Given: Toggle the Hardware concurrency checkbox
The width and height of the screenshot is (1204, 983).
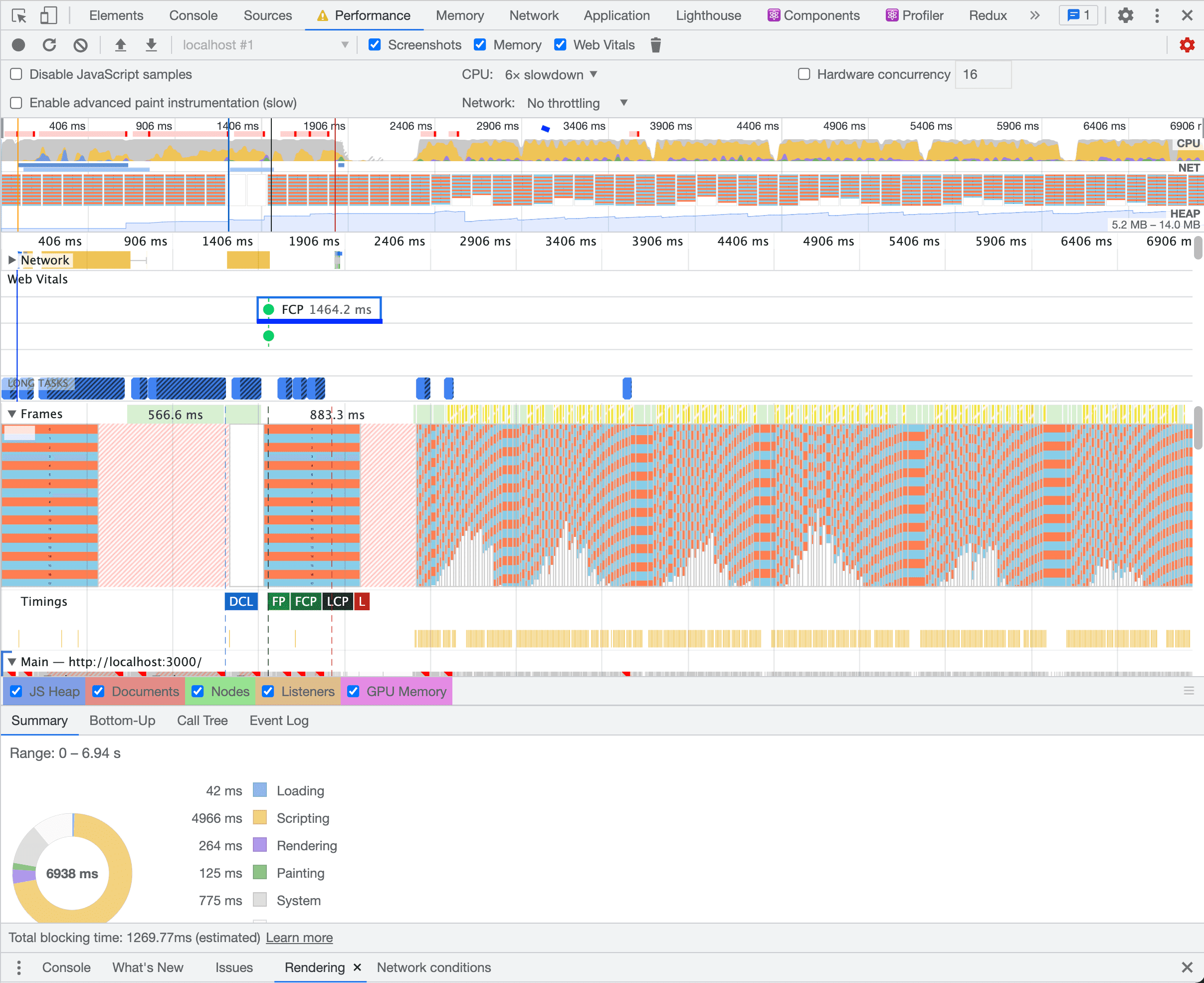Looking at the screenshot, I should [x=804, y=74].
